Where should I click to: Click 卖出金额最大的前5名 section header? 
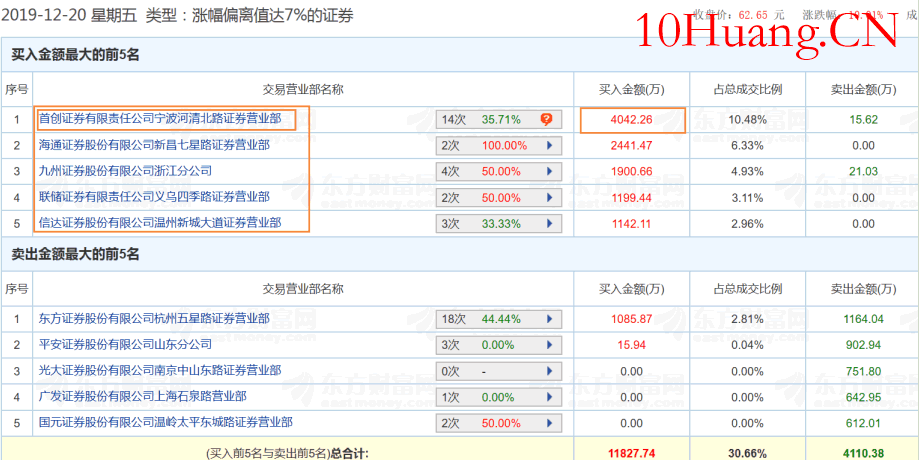click(75, 254)
